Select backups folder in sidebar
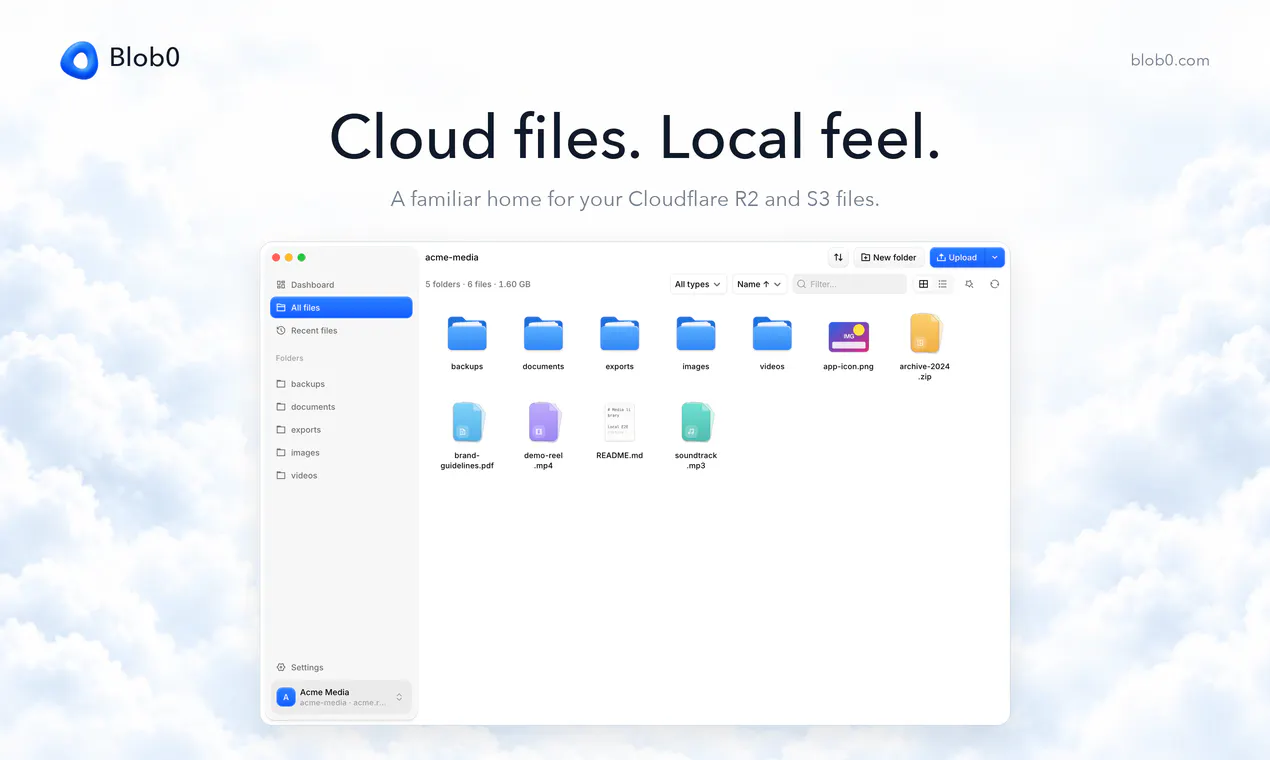Screen dimensions: 1270x760 [341, 384]
